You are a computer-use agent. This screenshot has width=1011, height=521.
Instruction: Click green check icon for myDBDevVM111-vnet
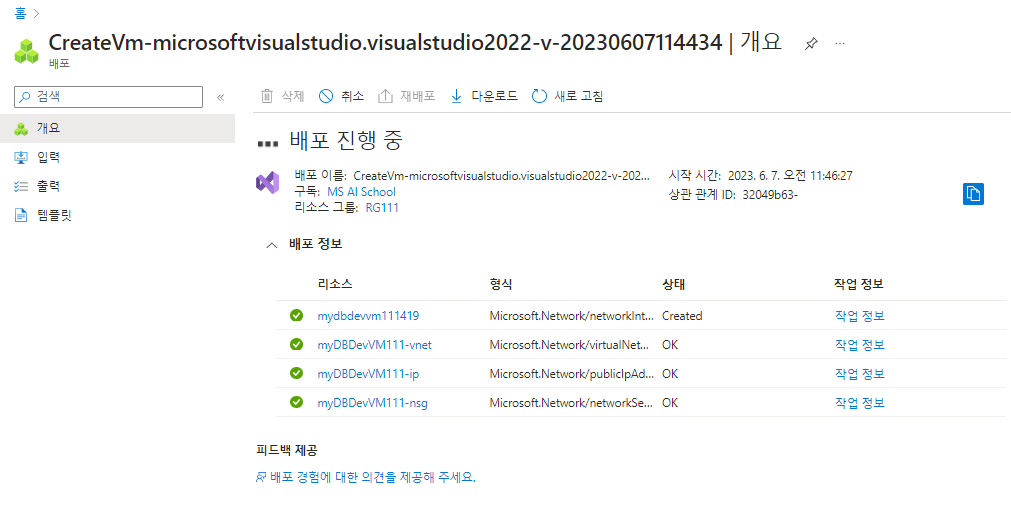coord(297,344)
